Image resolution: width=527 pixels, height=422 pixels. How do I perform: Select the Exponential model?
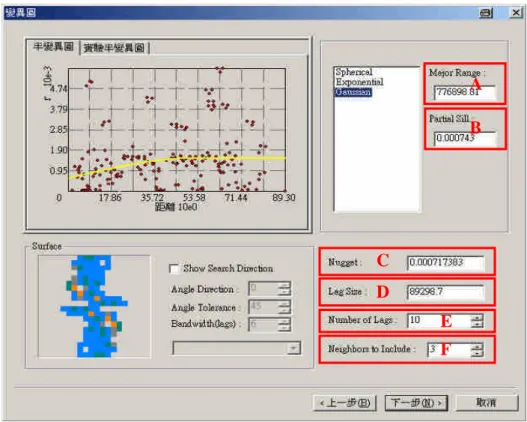tap(359, 82)
